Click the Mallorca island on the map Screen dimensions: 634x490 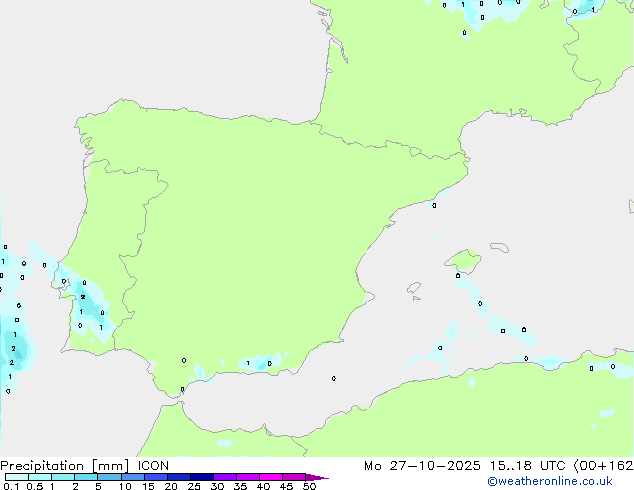[x=463, y=263]
